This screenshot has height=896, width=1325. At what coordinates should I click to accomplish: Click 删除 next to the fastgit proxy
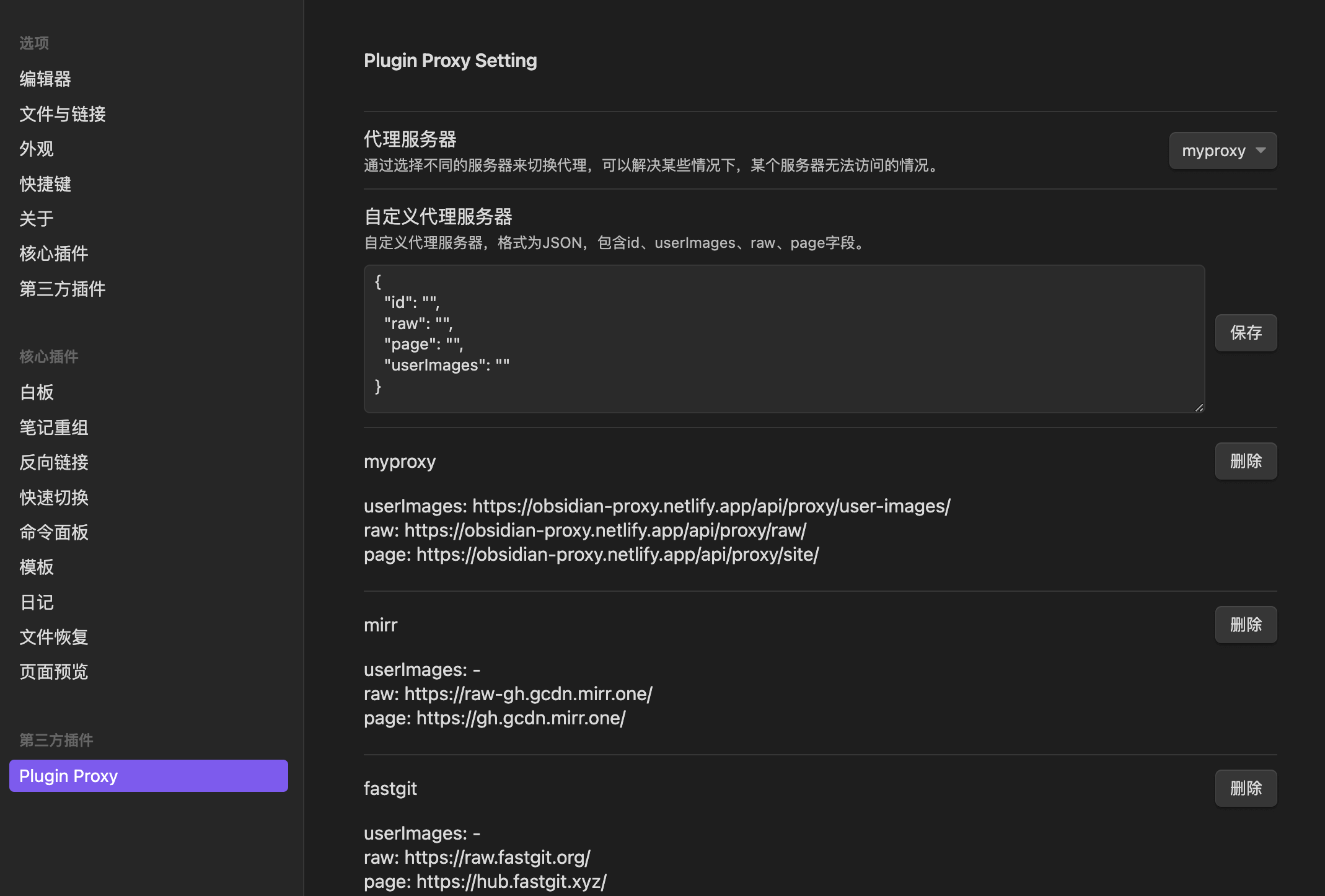pos(1246,788)
